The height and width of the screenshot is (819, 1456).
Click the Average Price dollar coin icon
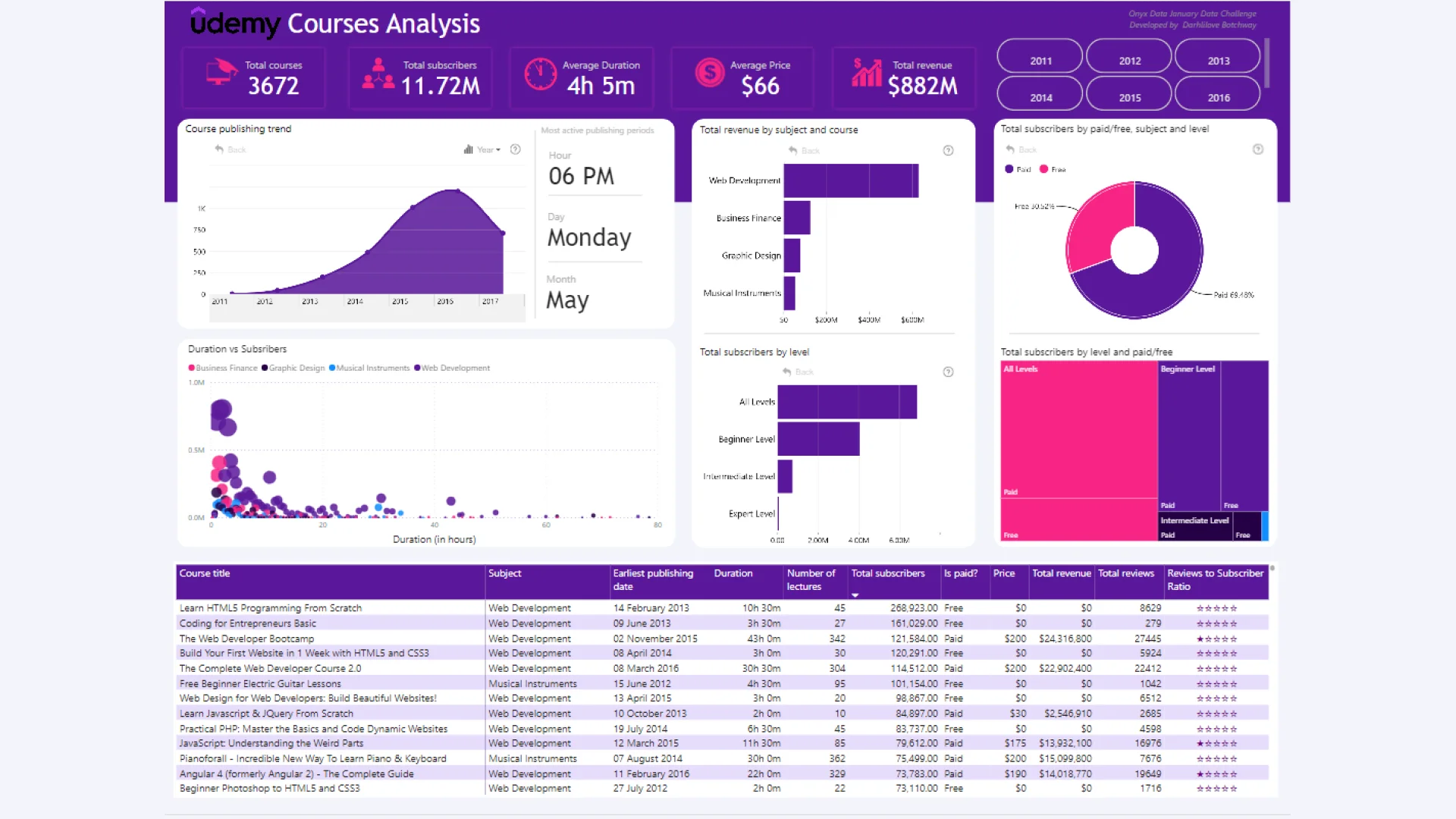[710, 73]
